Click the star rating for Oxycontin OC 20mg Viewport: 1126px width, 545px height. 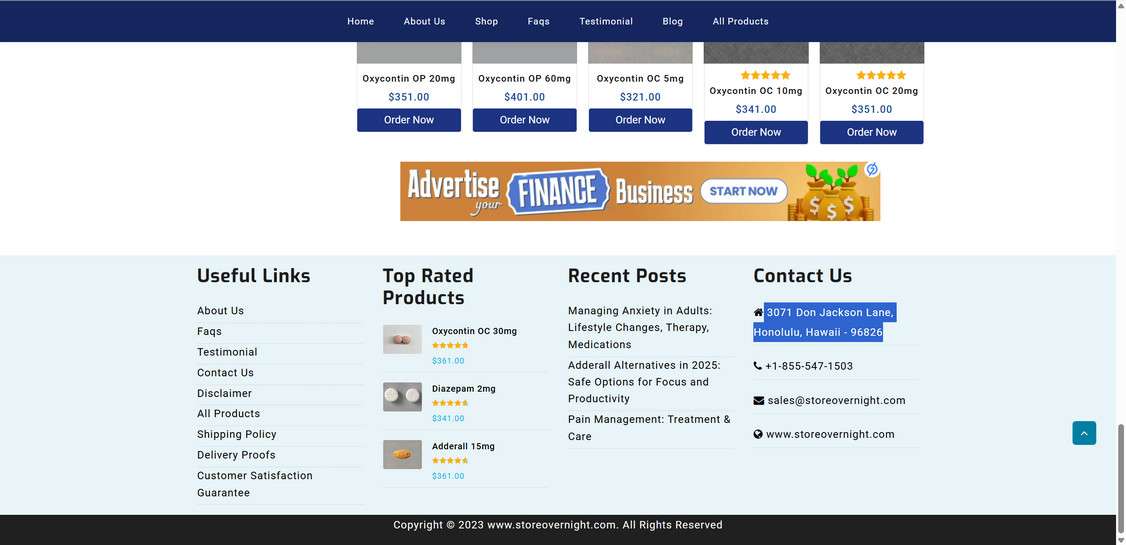coord(880,75)
